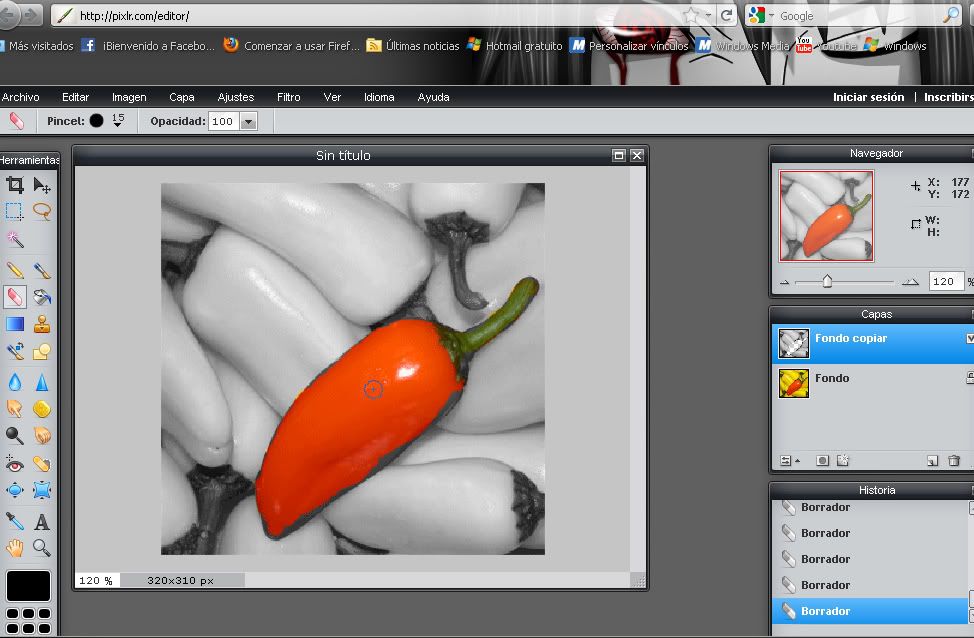
Task: Create a new layer in Capas
Action: coord(932,460)
